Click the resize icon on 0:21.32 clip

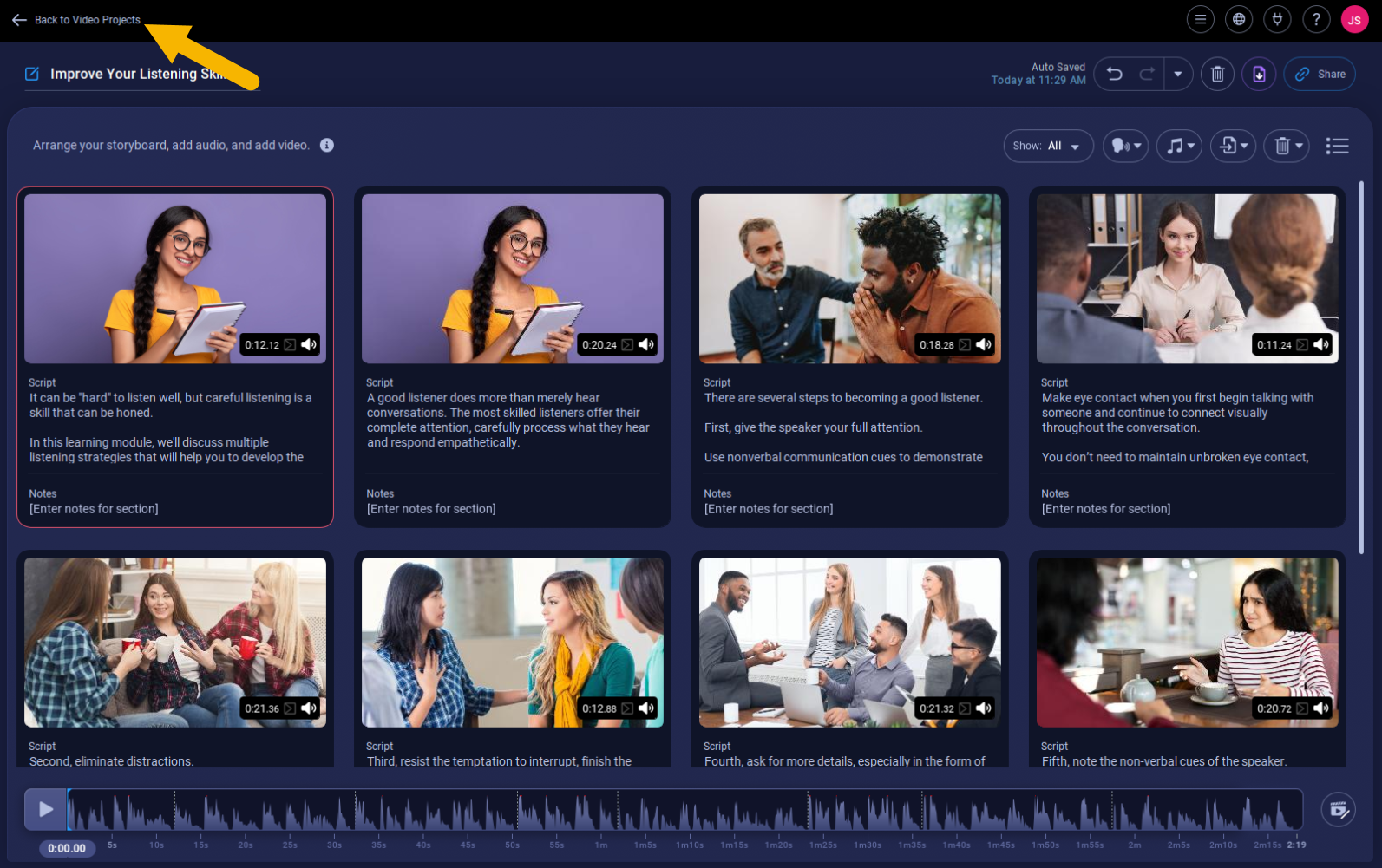(965, 708)
